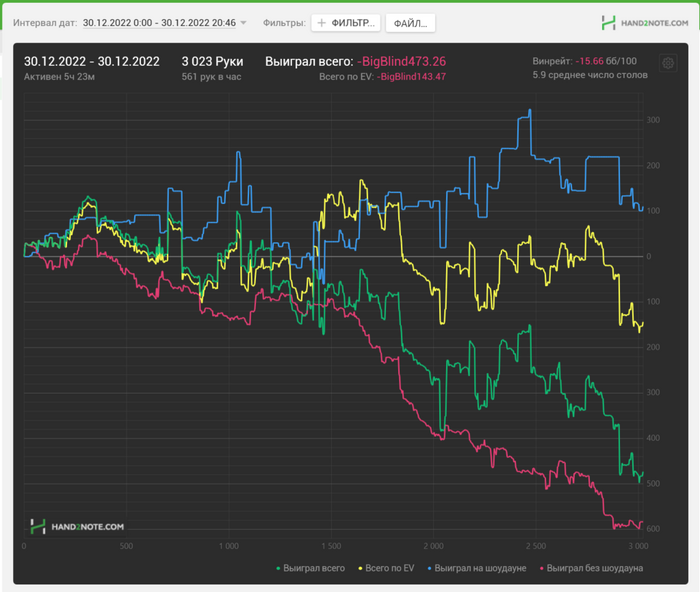The image size is (700, 592).
Task: Click the 561 рук в час text
Action: pyautogui.click(x=211, y=77)
